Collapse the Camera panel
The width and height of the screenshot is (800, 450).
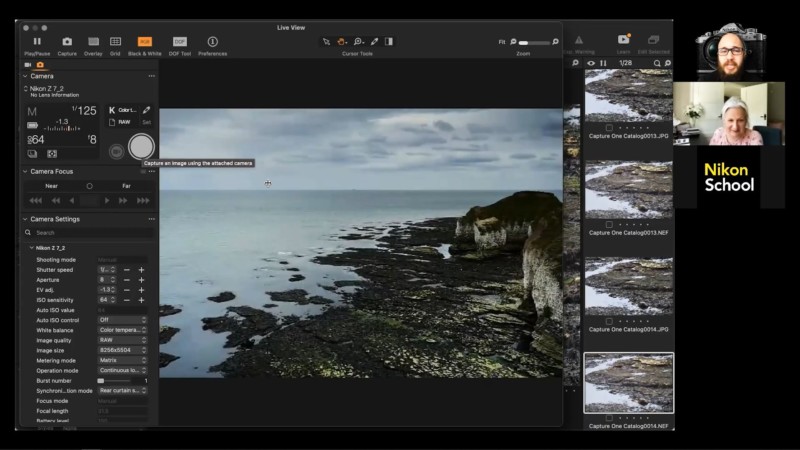pos(25,76)
